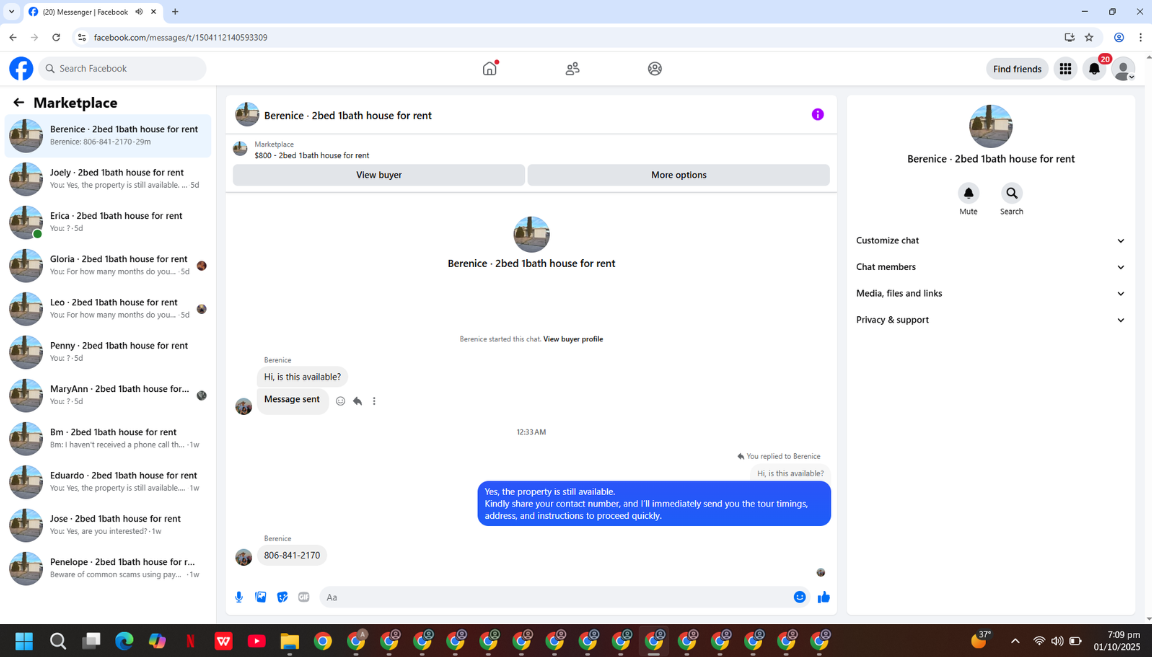Open the account profile avatar menu

1123,69
